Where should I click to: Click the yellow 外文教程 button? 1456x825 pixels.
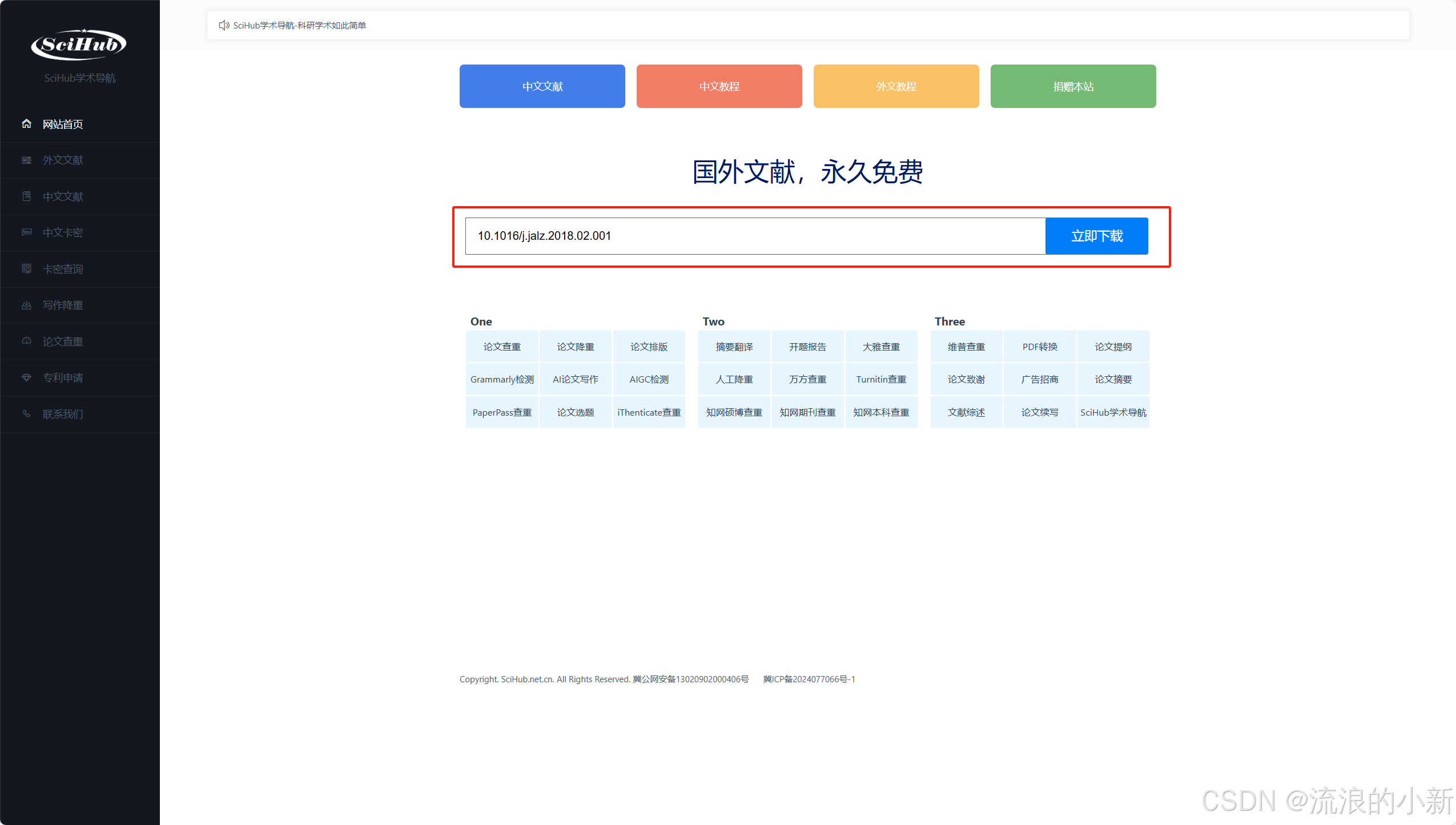896,86
